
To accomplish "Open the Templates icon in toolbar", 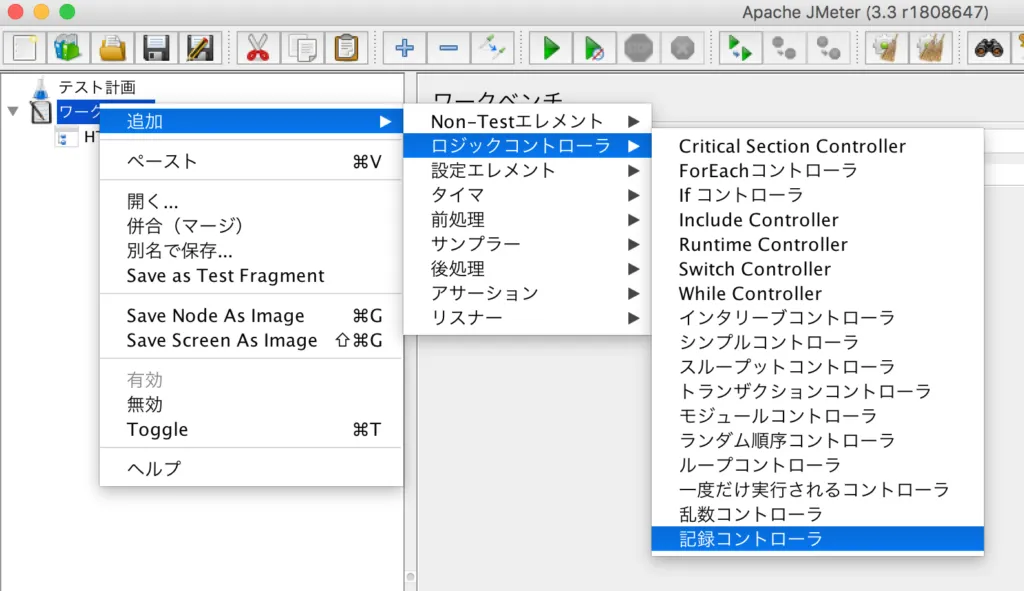I will [x=68, y=48].
